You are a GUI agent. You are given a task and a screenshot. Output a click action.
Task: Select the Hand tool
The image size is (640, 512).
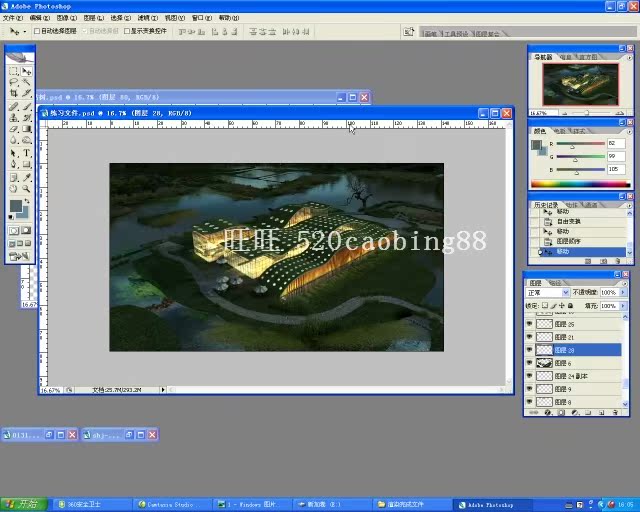[x=13, y=189]
